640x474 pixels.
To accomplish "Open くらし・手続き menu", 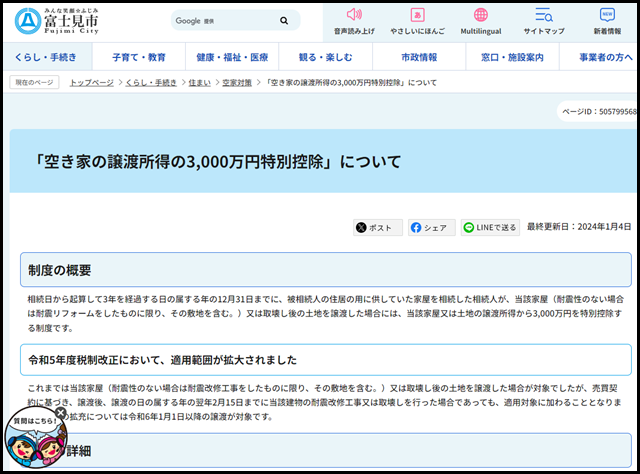I will (46, 57).
